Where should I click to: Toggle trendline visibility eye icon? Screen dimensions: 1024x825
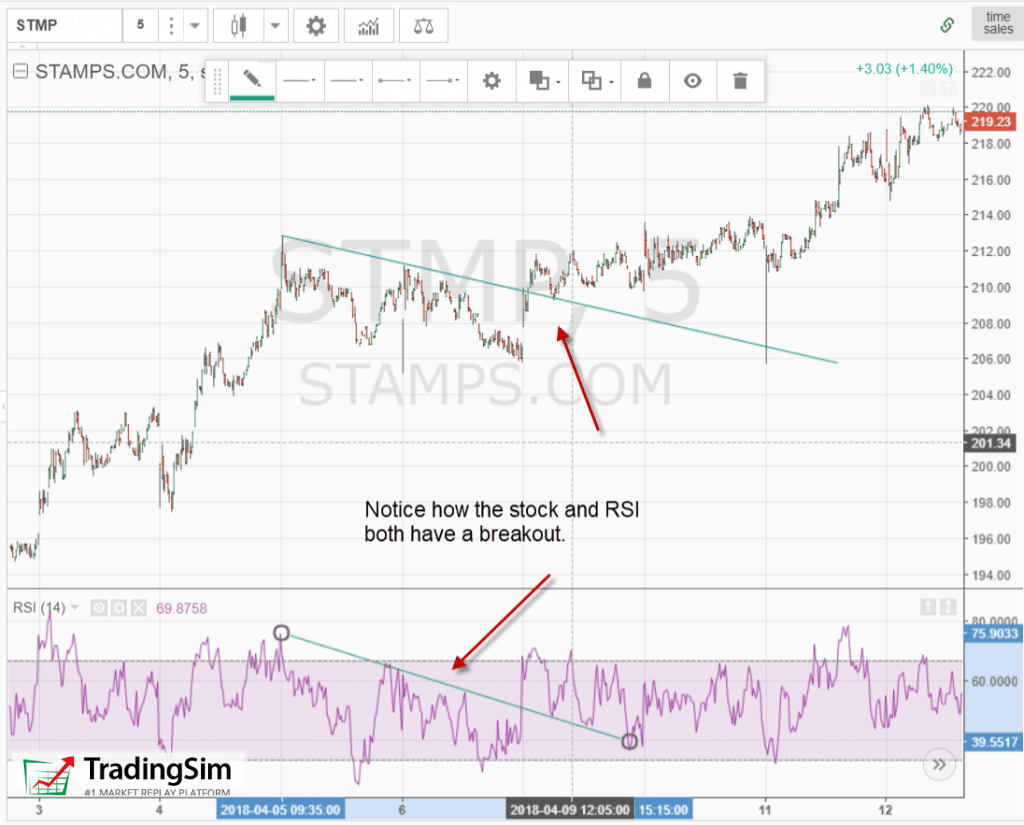pyautogui.click(x=693, y=81)
